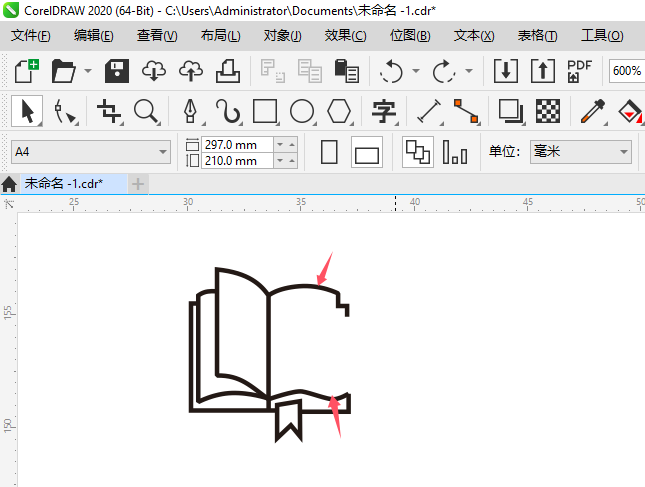The image size is (645, 487).
Task: Select the Color Eyedropper tool
Action: (592, 111)
